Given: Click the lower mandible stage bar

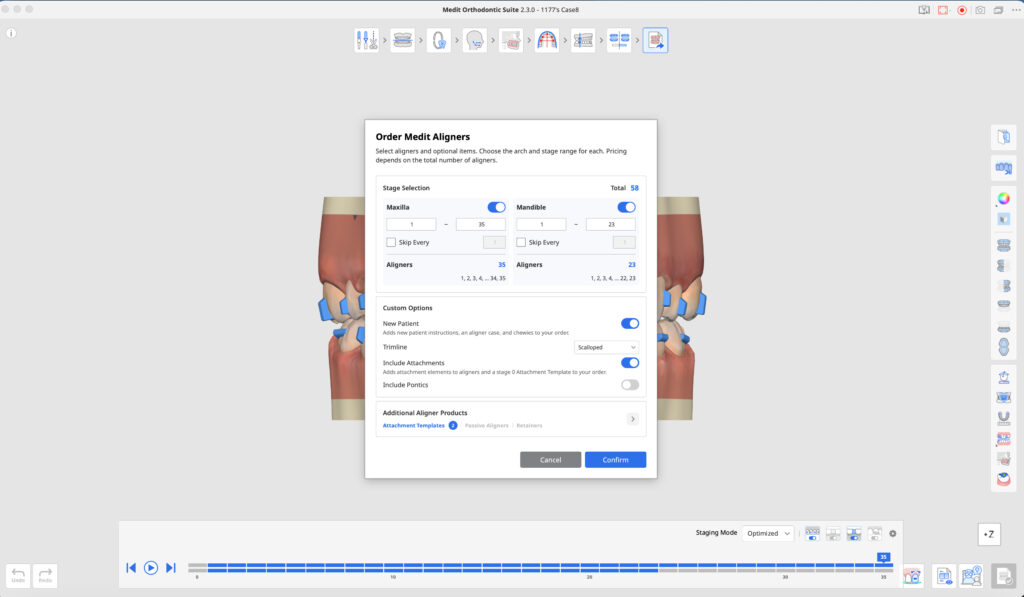Looking at the screenshot, I should tap(432, 570).
